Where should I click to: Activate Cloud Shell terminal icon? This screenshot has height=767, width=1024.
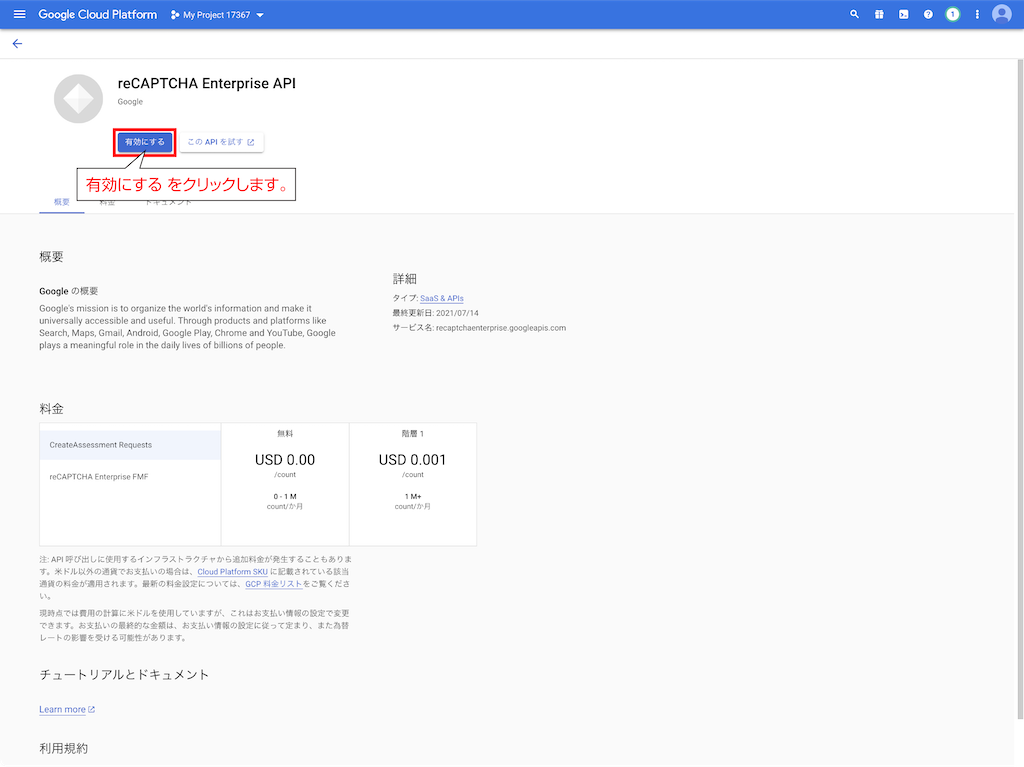(903, 14)
